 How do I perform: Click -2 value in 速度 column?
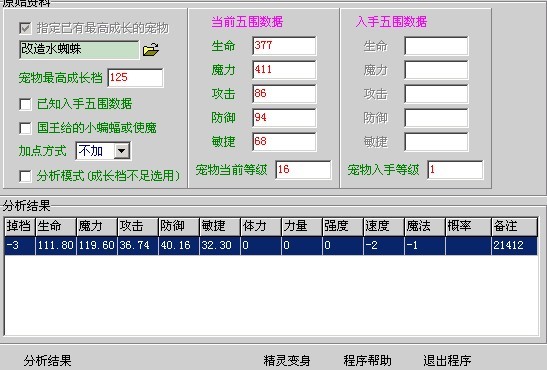pos(384,246)
